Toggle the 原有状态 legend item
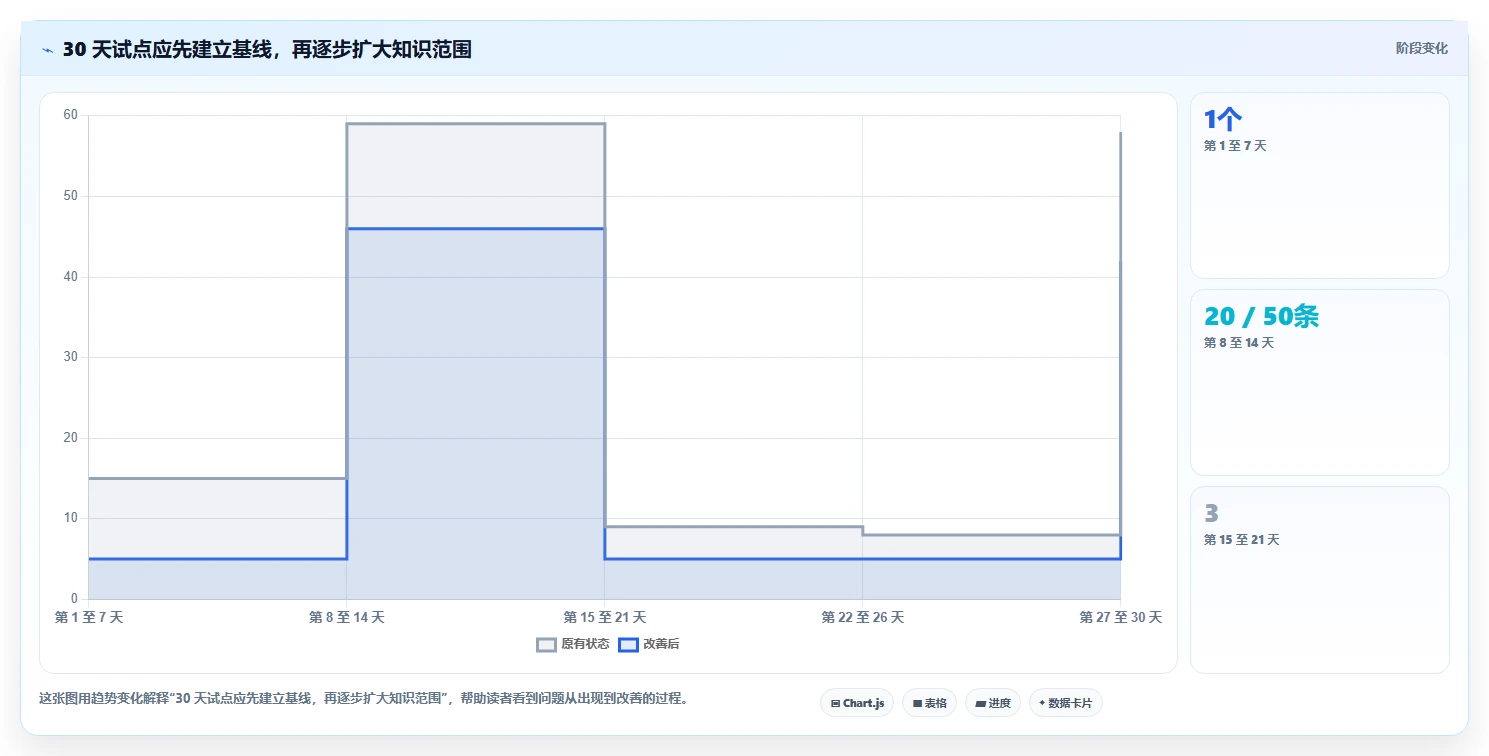Viewport: 1489px width, 756px height. pos(573,644)
